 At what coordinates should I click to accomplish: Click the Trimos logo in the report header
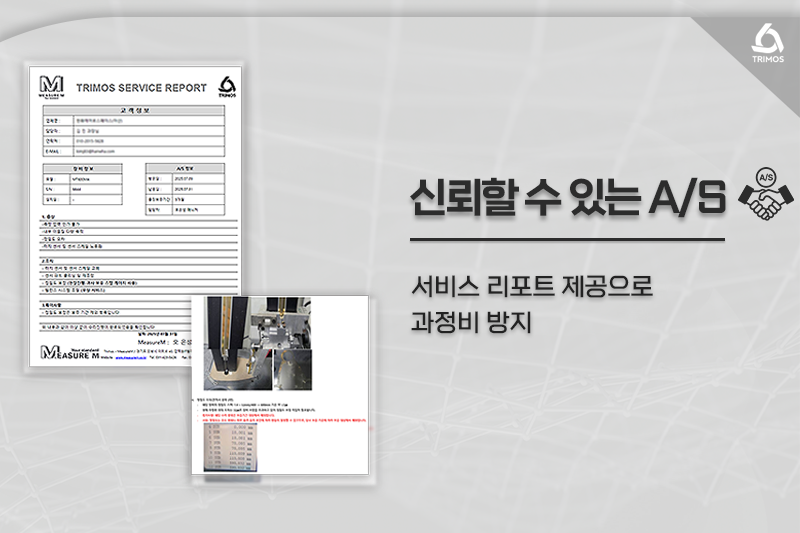[x=226, y=86]
